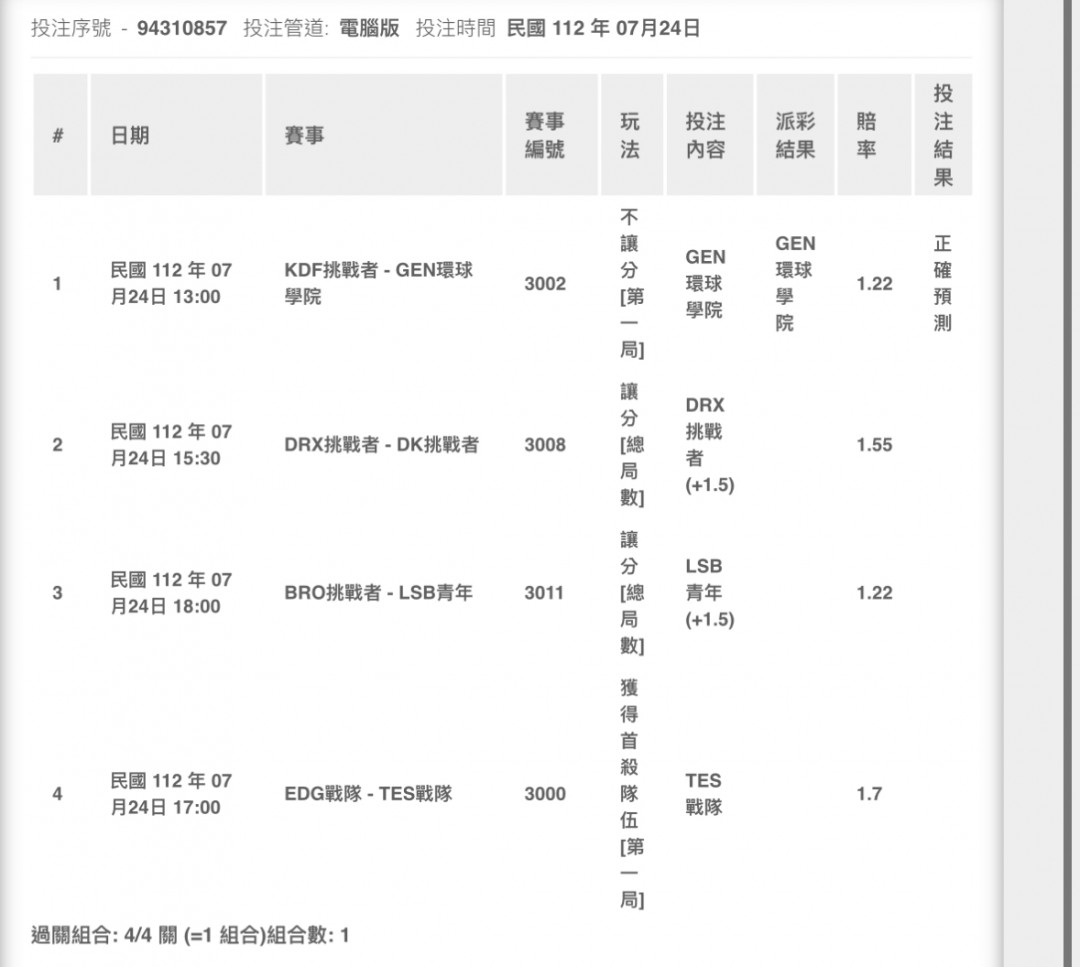Click match number 3002
This screenshot has width=1080, height=967.
(x=545, y=284)
